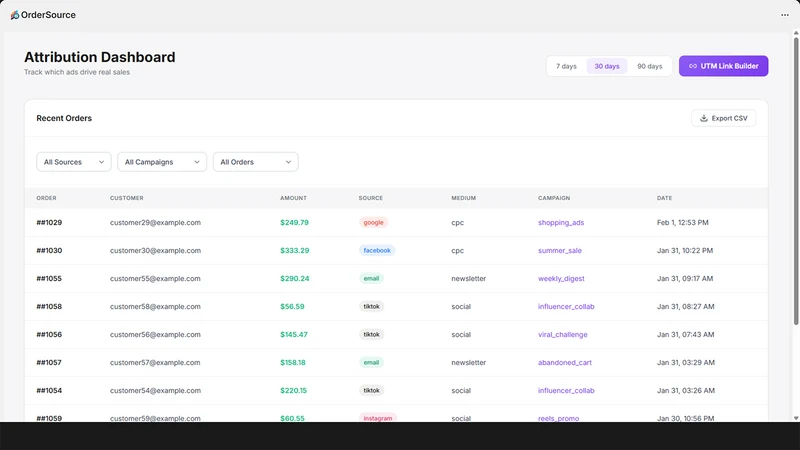800x450 pixels.
Task: Click the $220.15 amount
Action: coord(293,391)
